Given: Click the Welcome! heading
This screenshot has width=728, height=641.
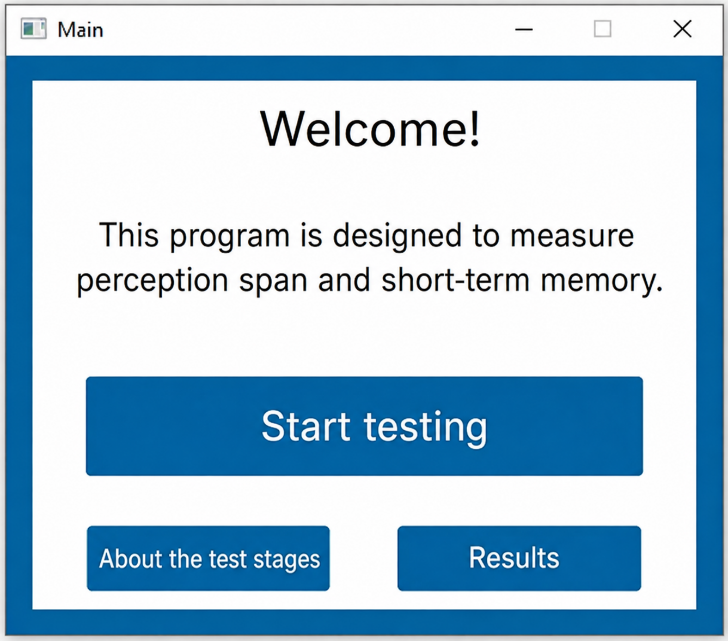Looking at the screenshot, I should [370, 129].
